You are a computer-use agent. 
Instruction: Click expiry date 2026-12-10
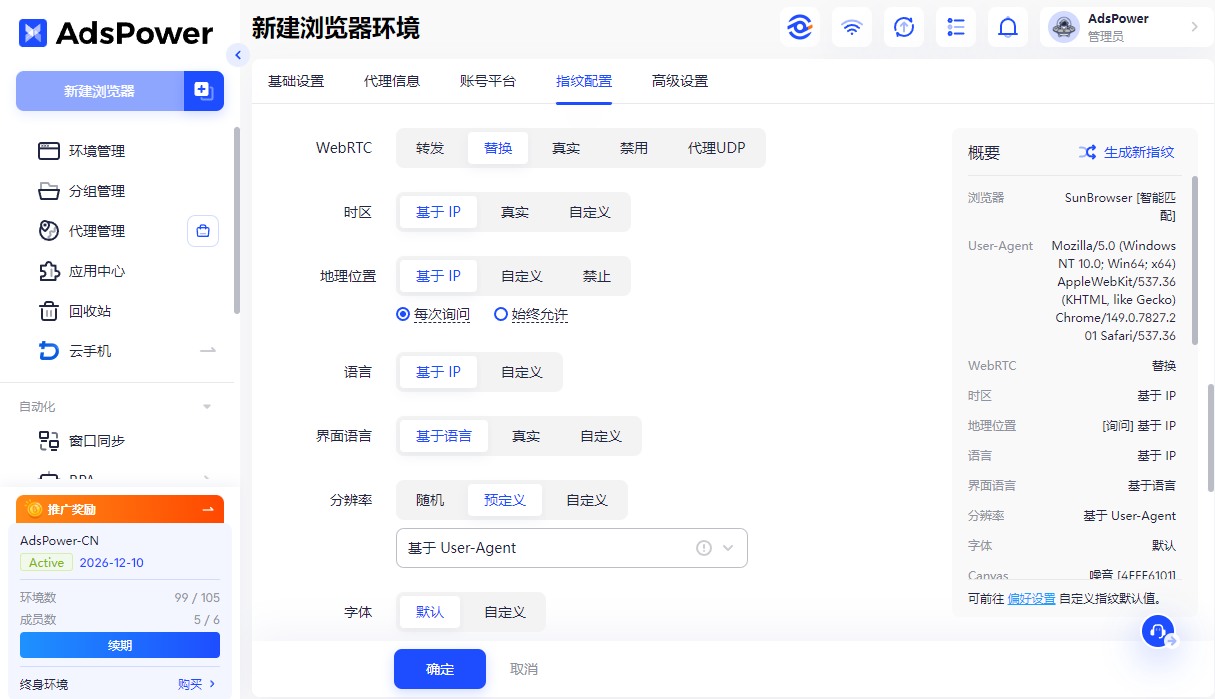tap(112, 563)
